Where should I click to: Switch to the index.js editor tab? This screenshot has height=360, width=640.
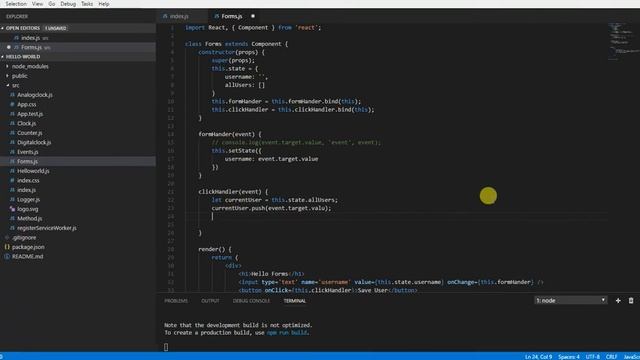(179, 16)
